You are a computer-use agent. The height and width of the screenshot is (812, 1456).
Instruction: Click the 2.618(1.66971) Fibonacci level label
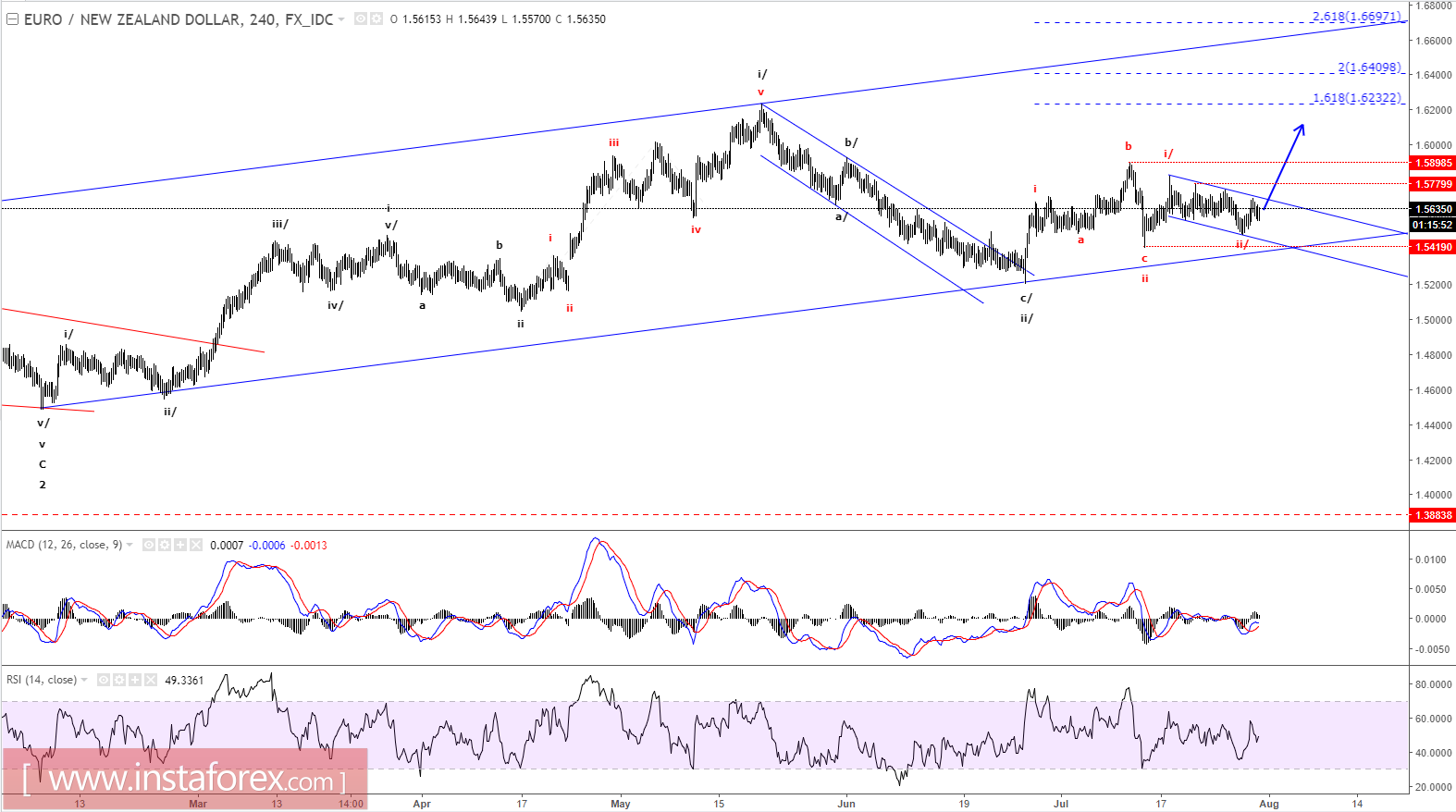pyautogui.click(x=1356, y=17)
